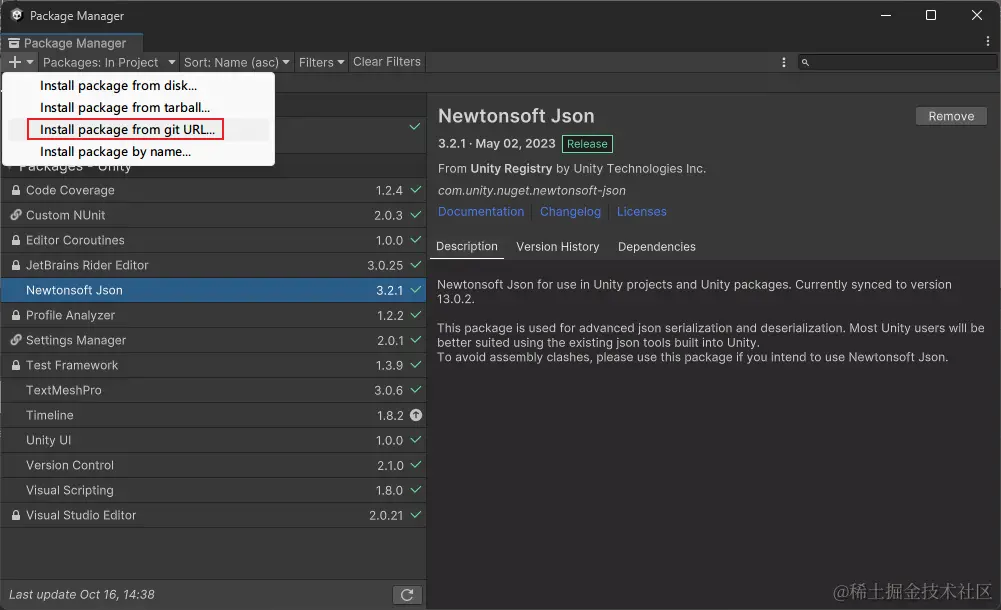Click checkmark icon on Code Coverage row
Viewport: 1001px width, 610px height.
(416, 190)
